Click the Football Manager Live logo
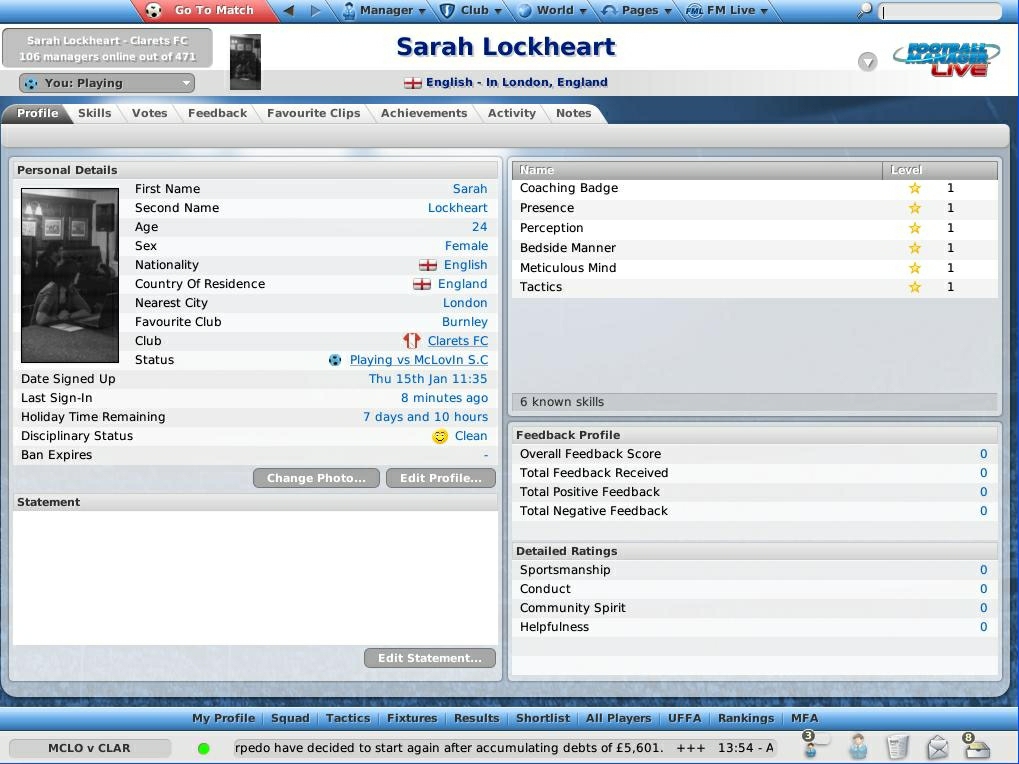 coord(948,56)
